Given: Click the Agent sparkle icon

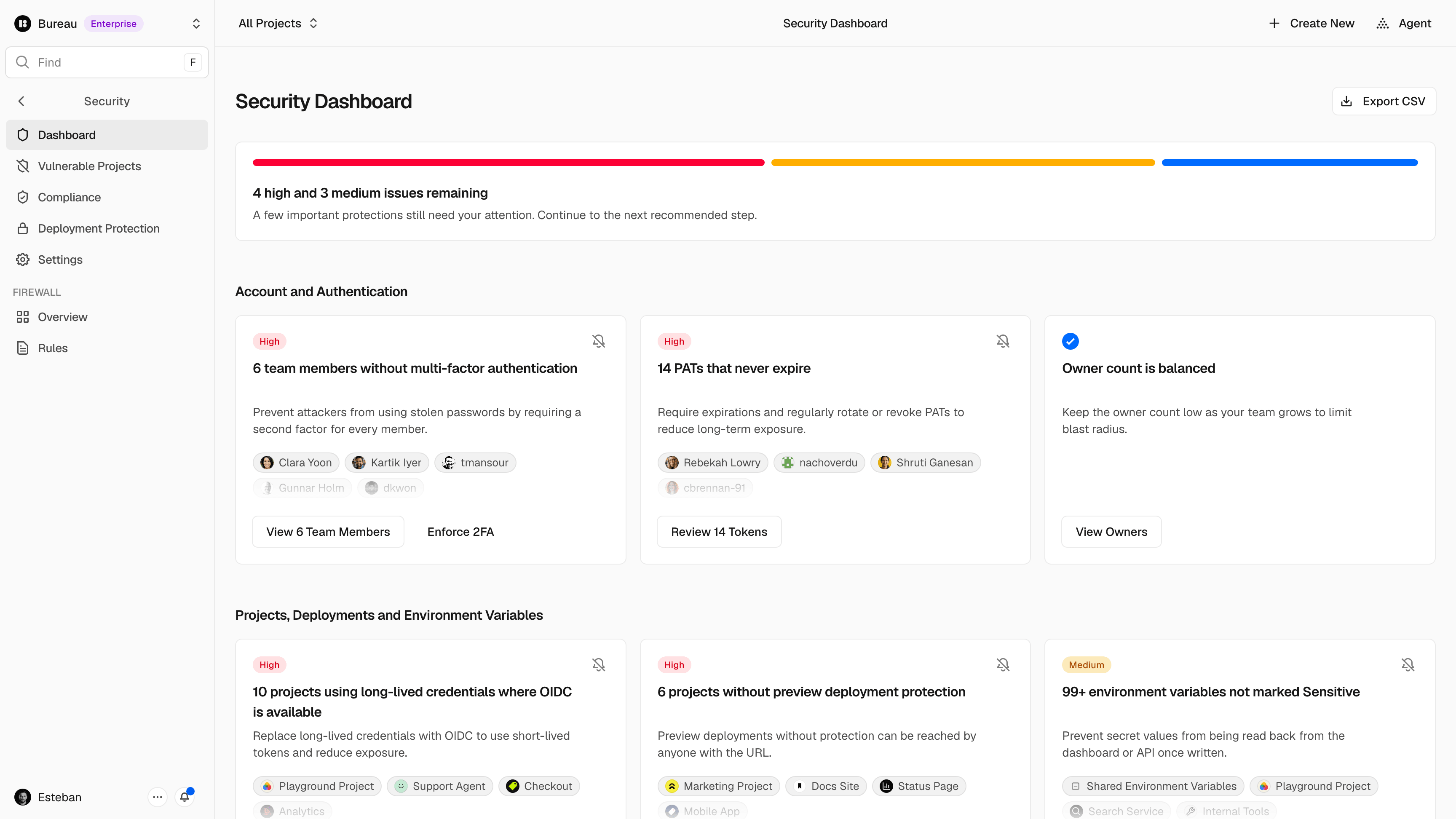Looking at the screenshot, I should click(x=1383, y=23).
